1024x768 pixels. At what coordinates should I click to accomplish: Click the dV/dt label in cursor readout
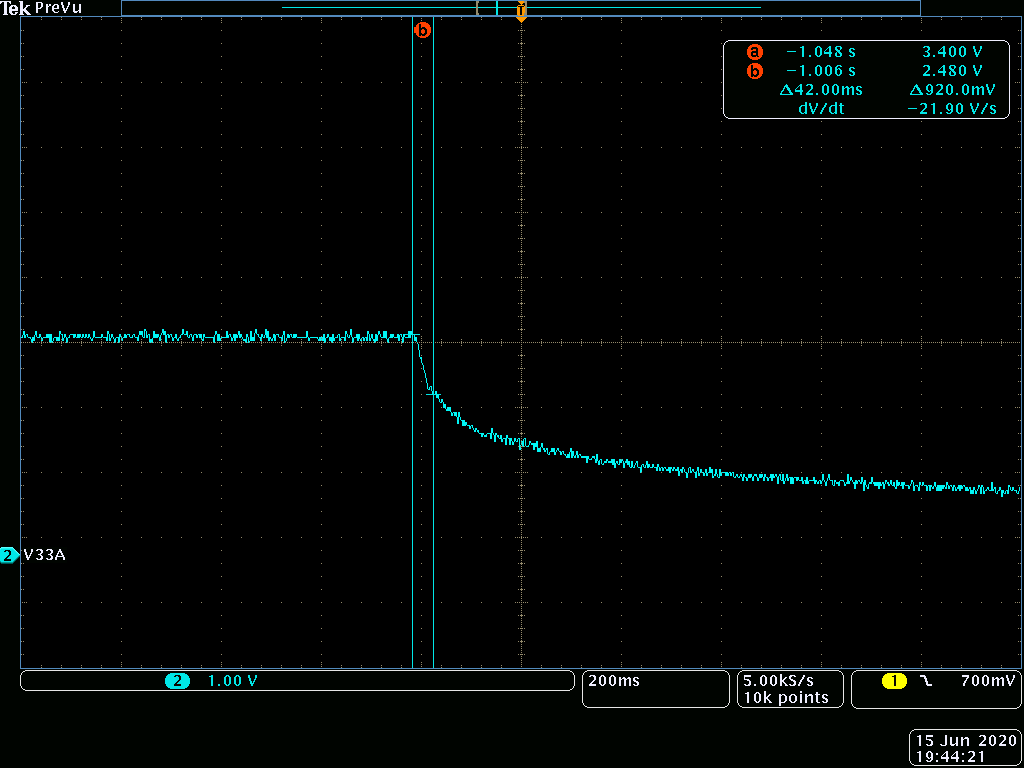(821, 109)
